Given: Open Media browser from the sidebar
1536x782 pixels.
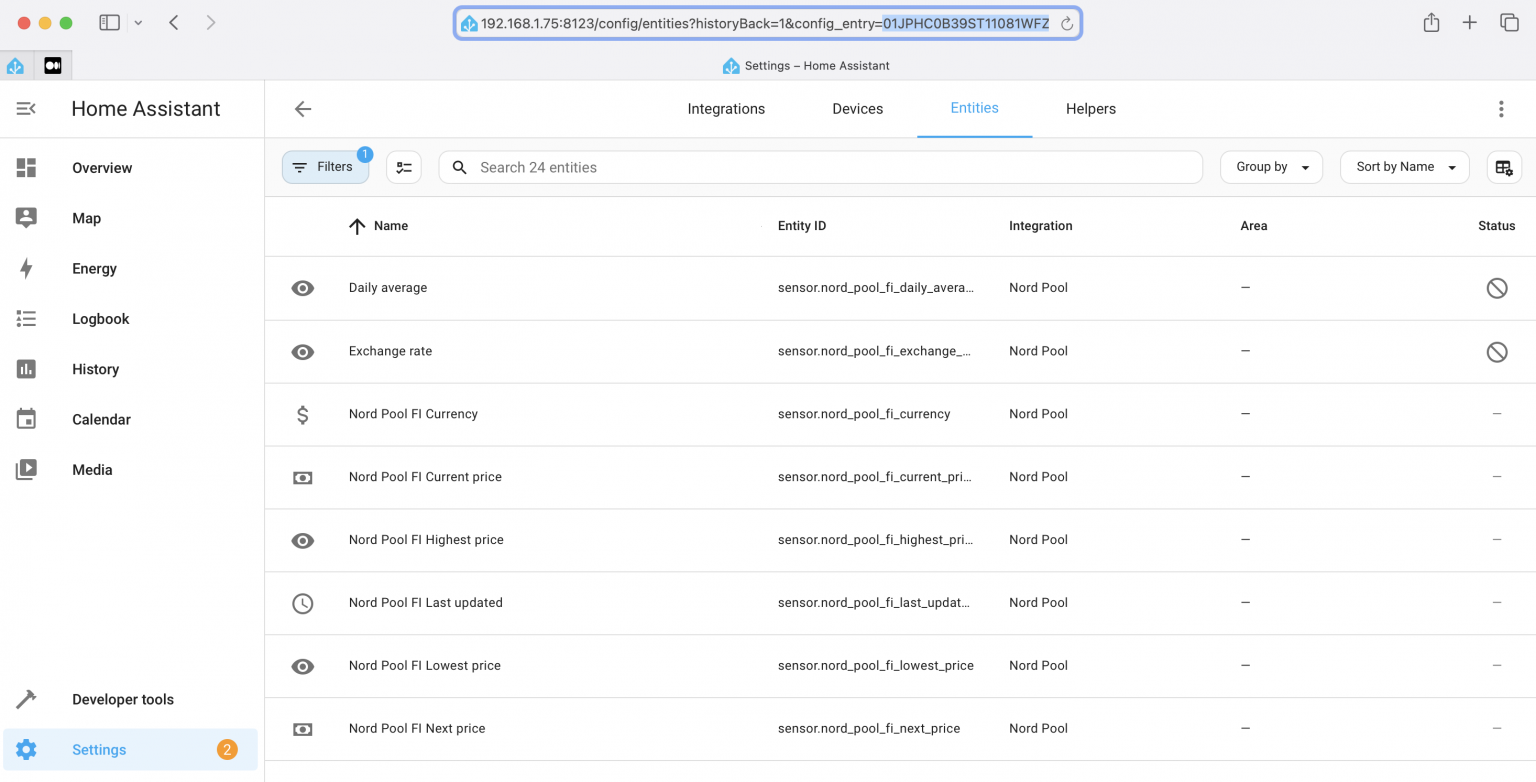Looking at the screenshot, I should point(92,469).
